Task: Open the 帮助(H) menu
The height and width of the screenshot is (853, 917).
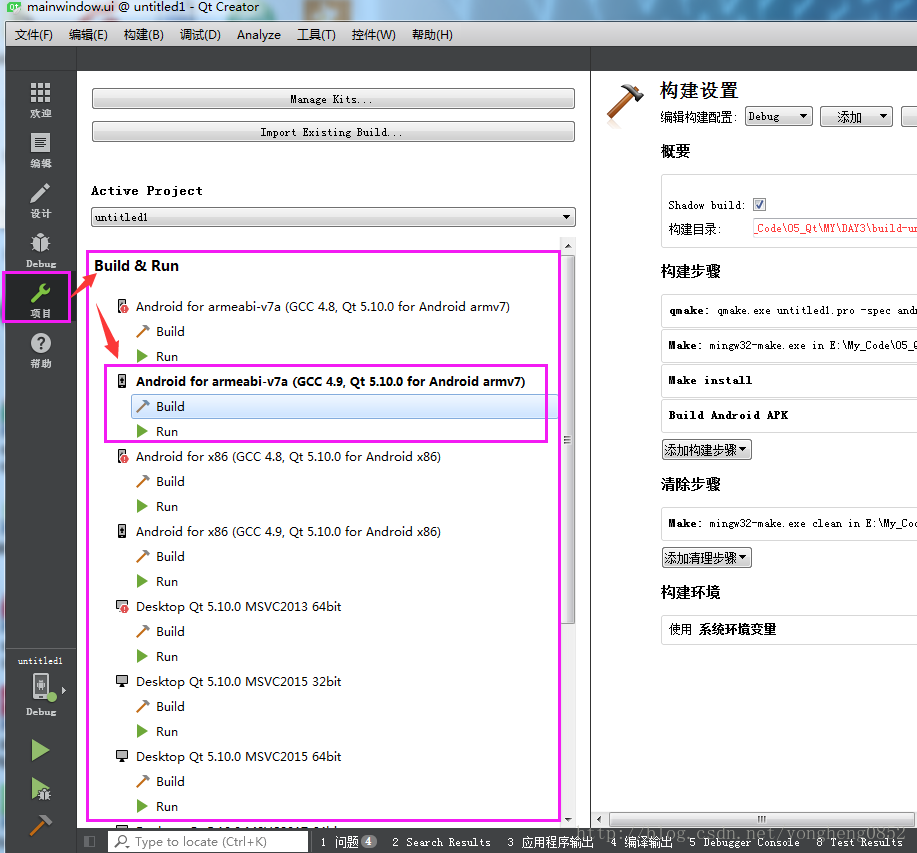Action: click(x=432, y=34)
